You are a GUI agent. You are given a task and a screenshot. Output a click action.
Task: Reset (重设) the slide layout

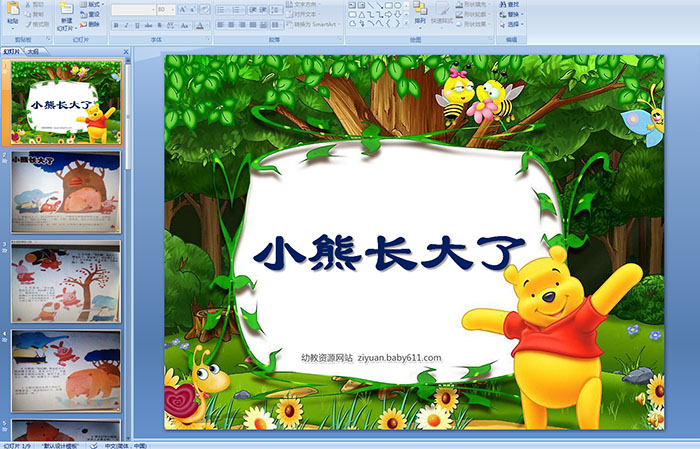coord(90,14)
